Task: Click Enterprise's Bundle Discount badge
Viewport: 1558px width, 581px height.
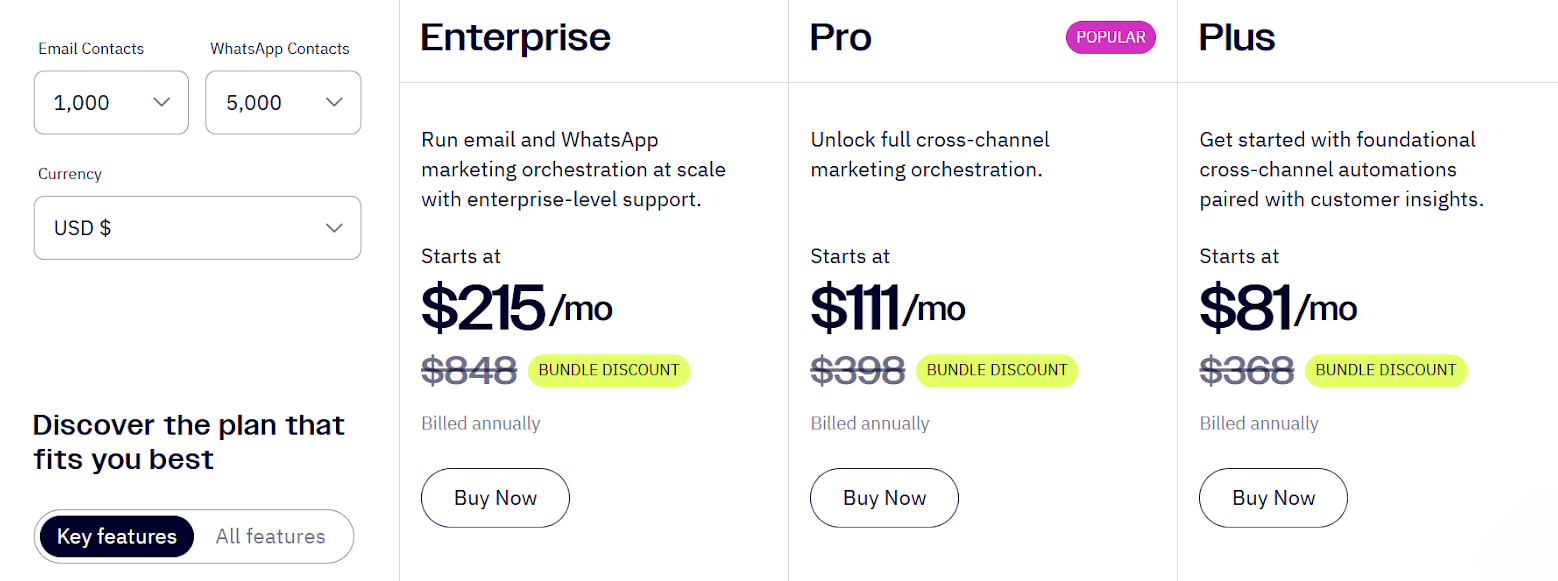Action: pos(608,370)
